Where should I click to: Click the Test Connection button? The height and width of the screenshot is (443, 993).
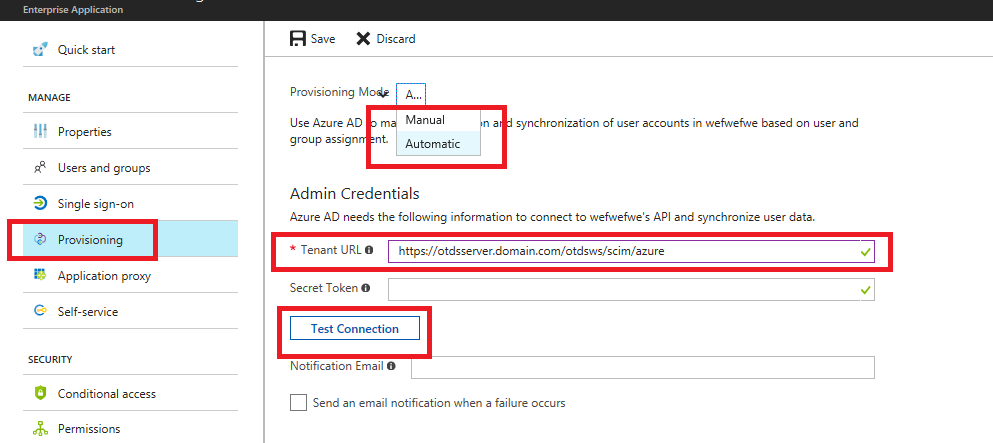[x=355, y=328]
